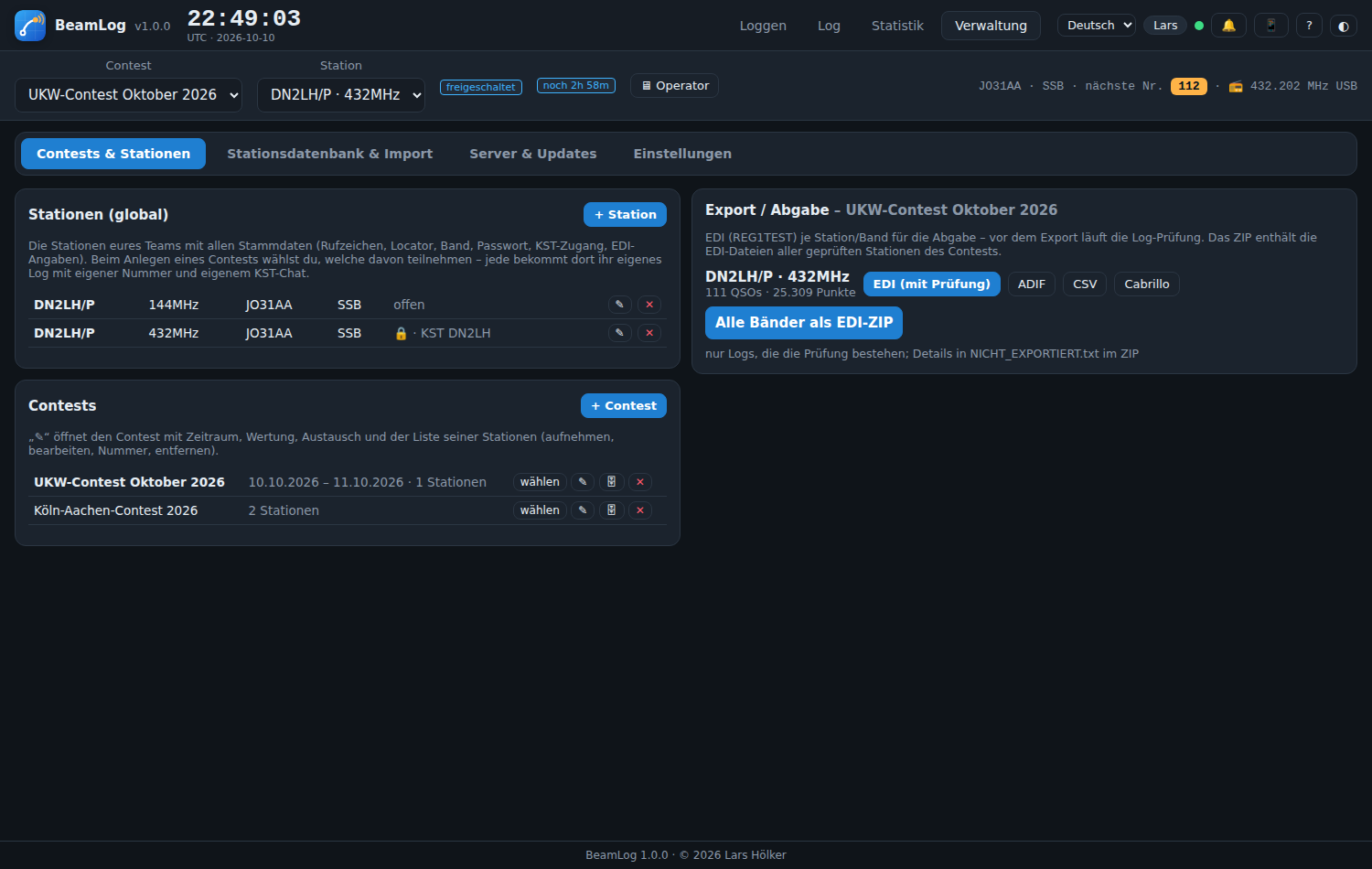Open archive icon for Köln-Aachen-Contest 2026
The image size is (1372, 869).
[x=612, y=510]
